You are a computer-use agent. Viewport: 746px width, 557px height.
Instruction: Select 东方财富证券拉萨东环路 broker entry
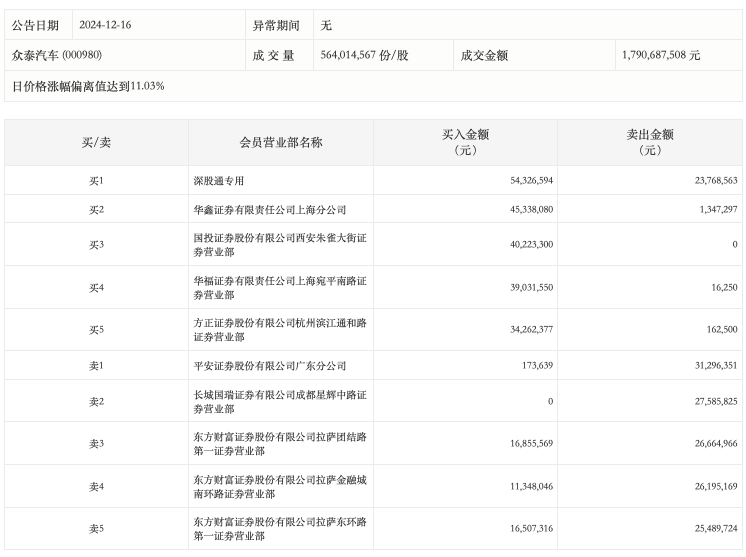pos(280,529)
